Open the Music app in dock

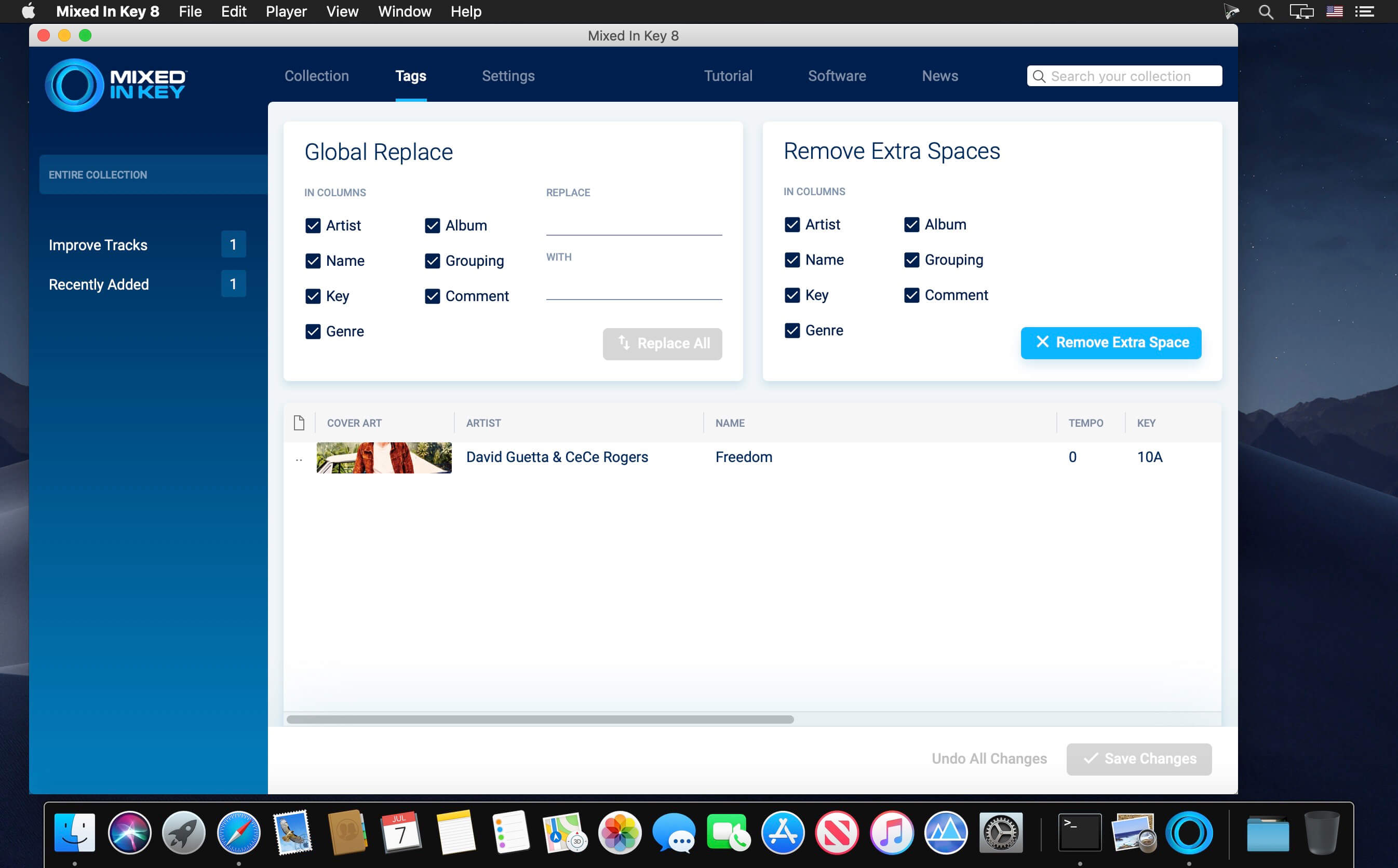click(x=891, y=833)
